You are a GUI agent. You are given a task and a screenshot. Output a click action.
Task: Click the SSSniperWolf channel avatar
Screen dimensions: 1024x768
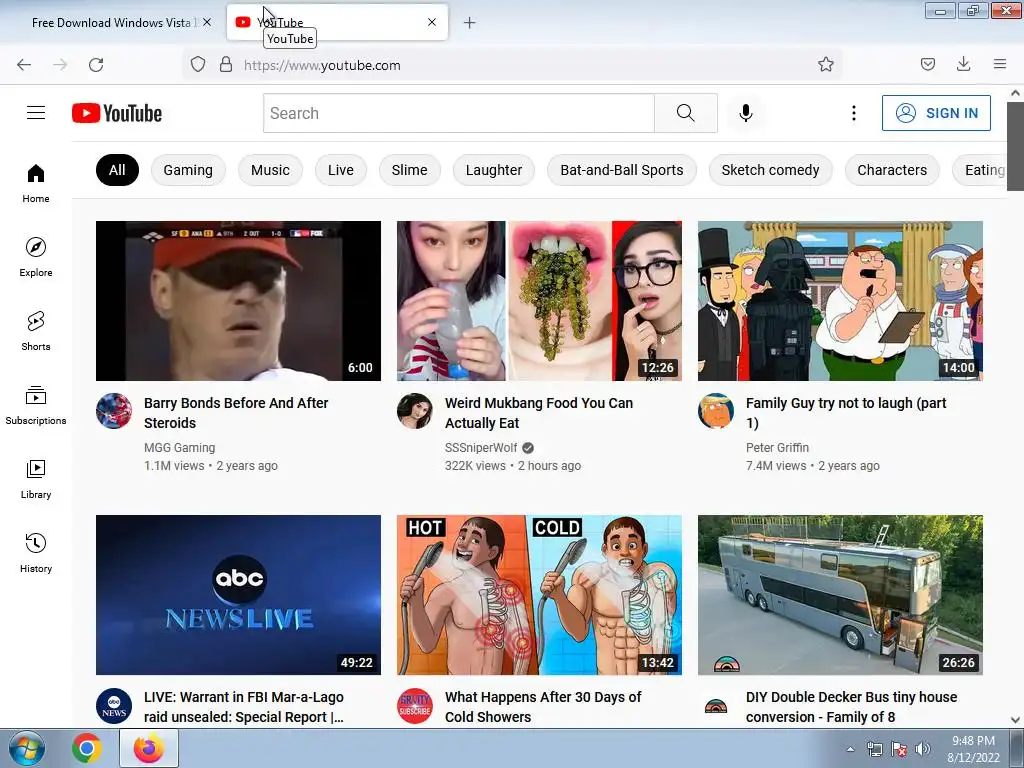pos(415,411)
